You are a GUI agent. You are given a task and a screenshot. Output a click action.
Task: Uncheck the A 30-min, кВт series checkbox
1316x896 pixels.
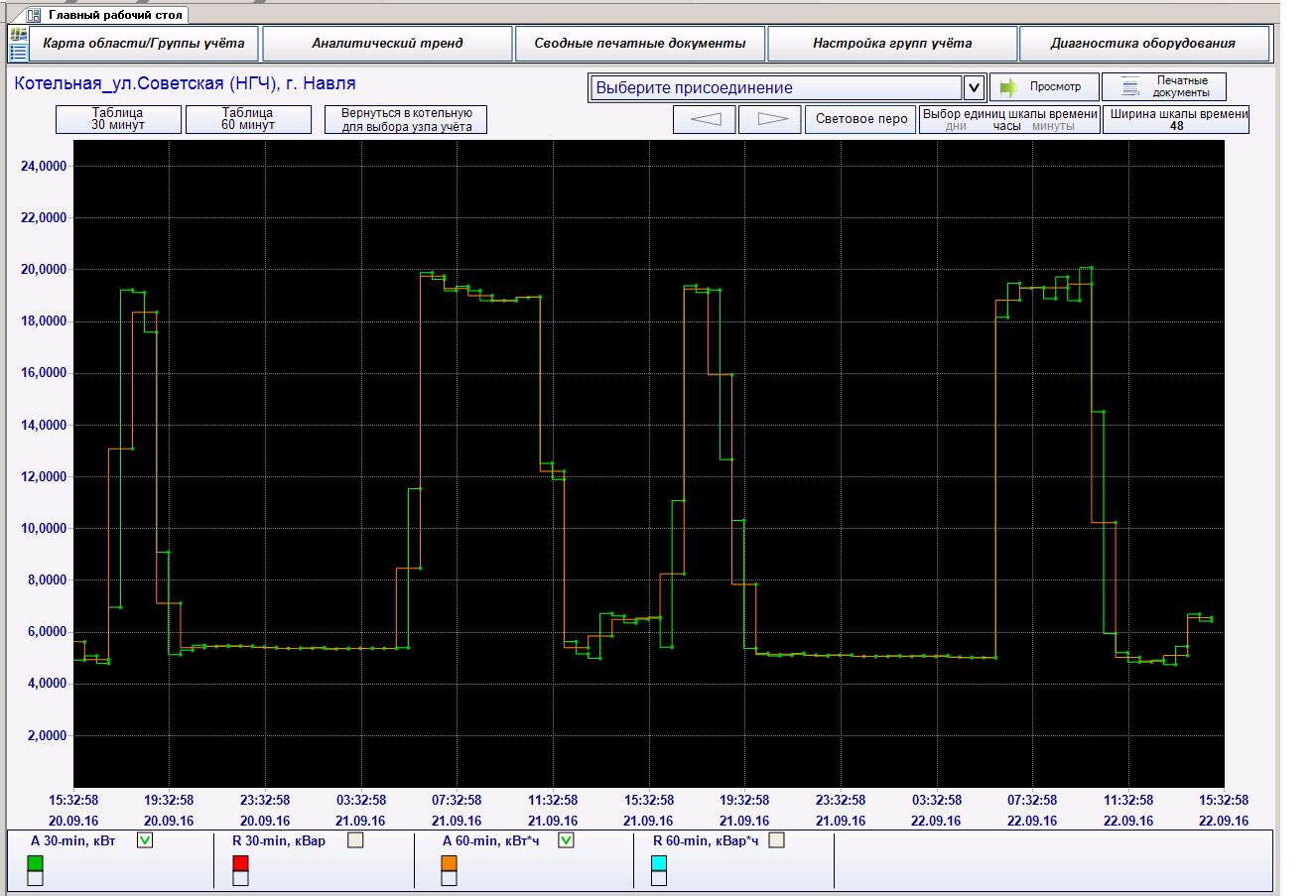[x=145, y=840]
